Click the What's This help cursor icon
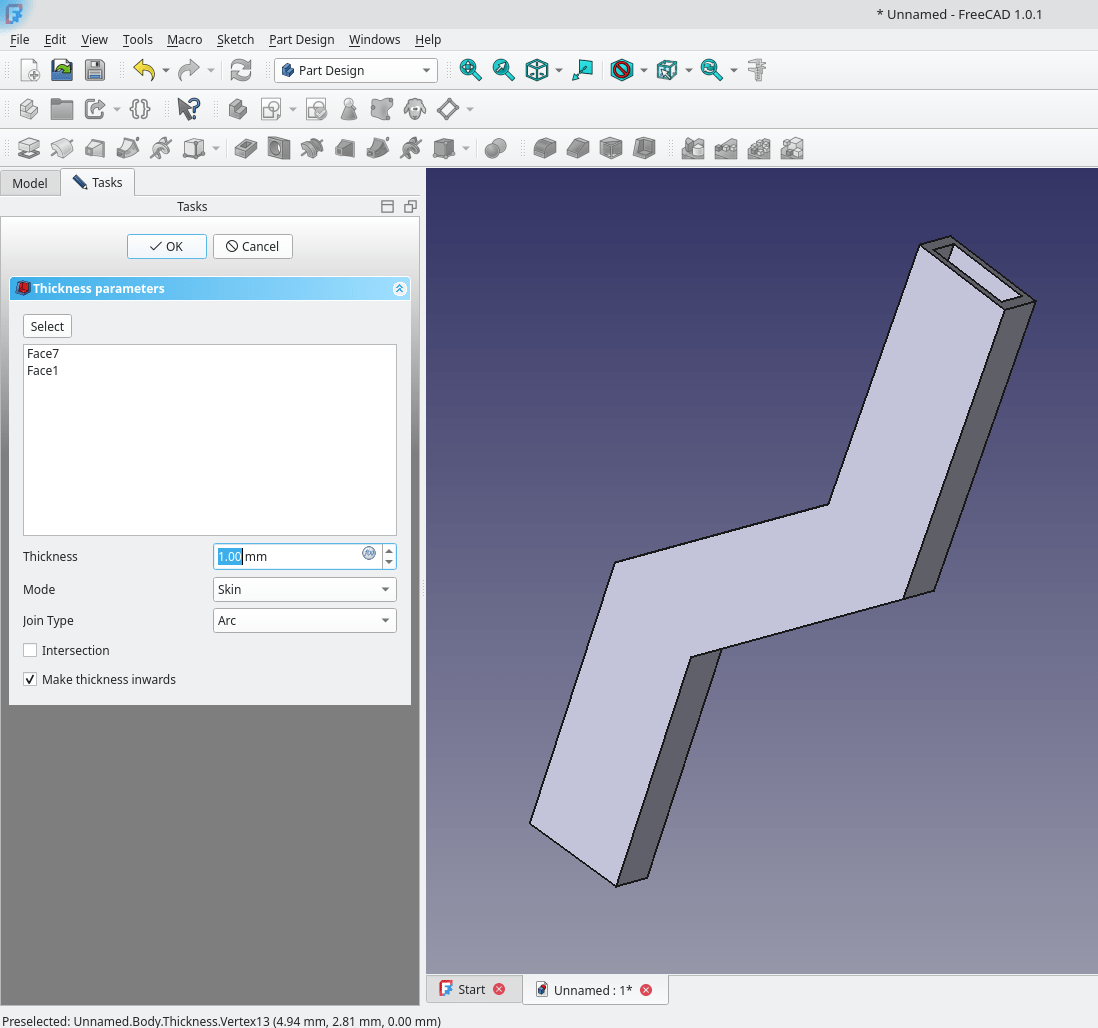 pyautogui.click(x=188, y=108)
